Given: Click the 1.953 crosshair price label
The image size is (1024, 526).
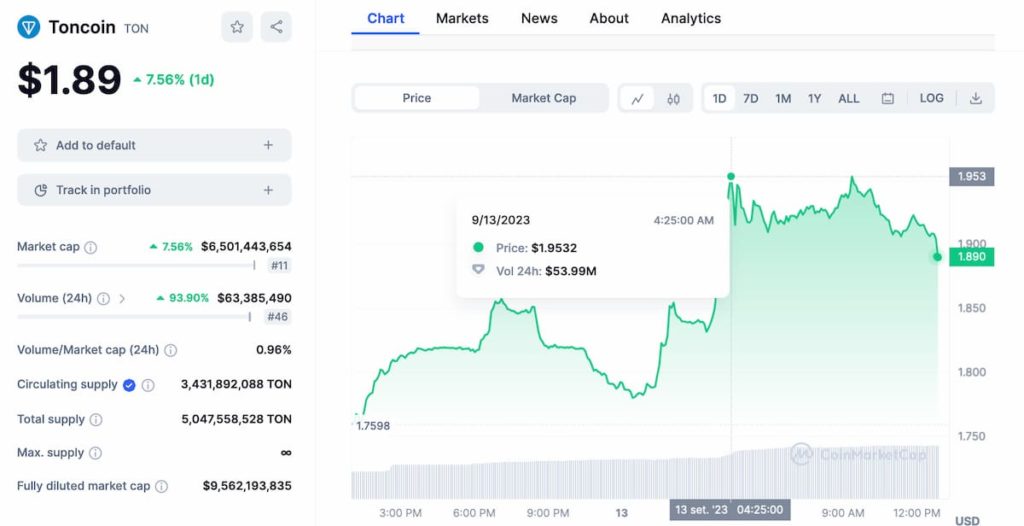Looking at the screenshot, I should pos(972,176).
